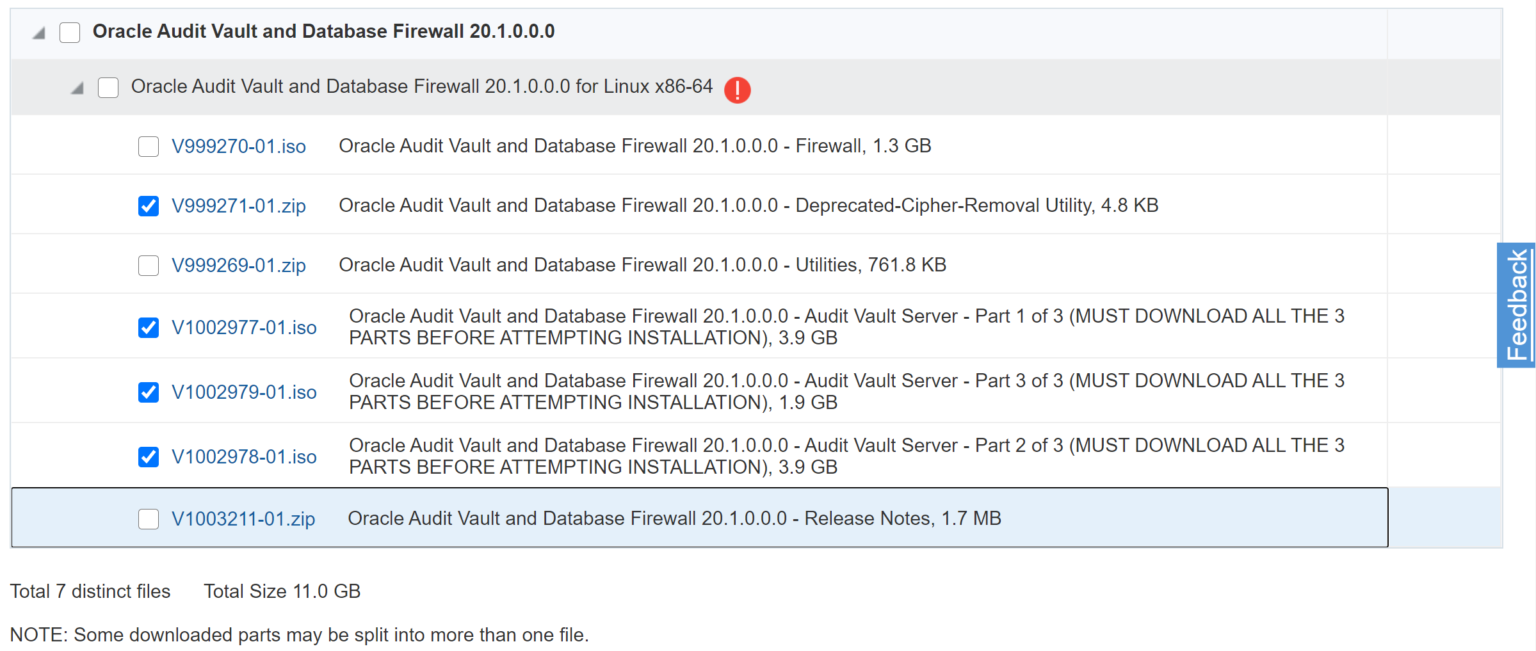Uncheck the Deprecated-Cipher-Removal Utility file

pos(148,205)
